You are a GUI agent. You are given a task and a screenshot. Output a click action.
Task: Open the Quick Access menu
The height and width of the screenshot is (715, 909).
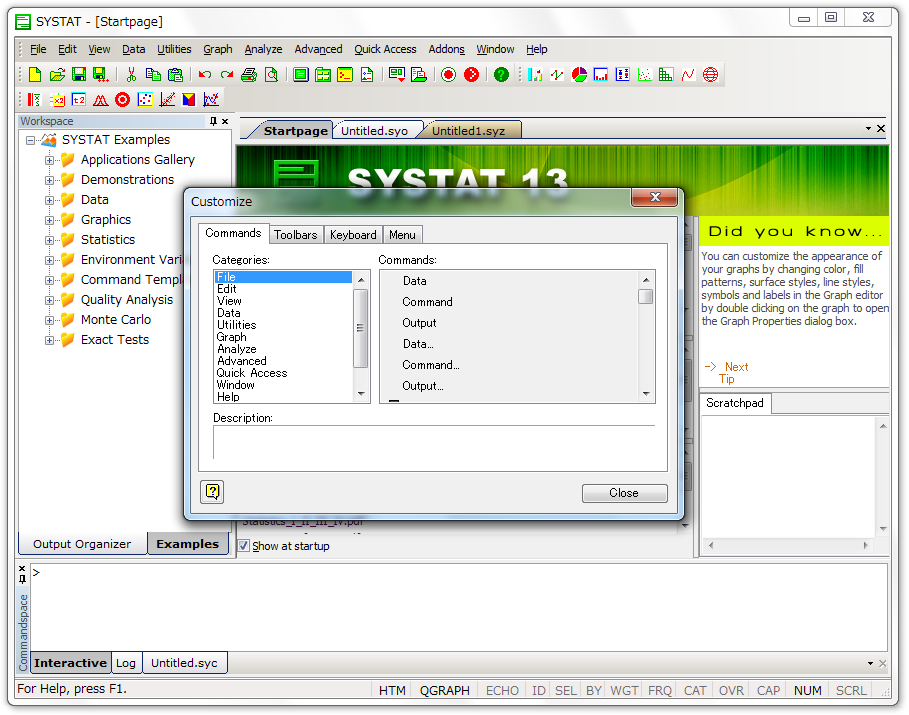click(385, 49)
